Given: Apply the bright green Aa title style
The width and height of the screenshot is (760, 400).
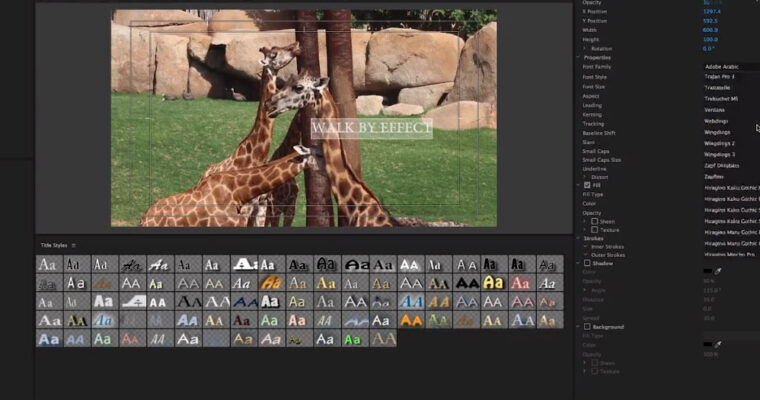Looking at the screenshot, I should click(355, 339).
